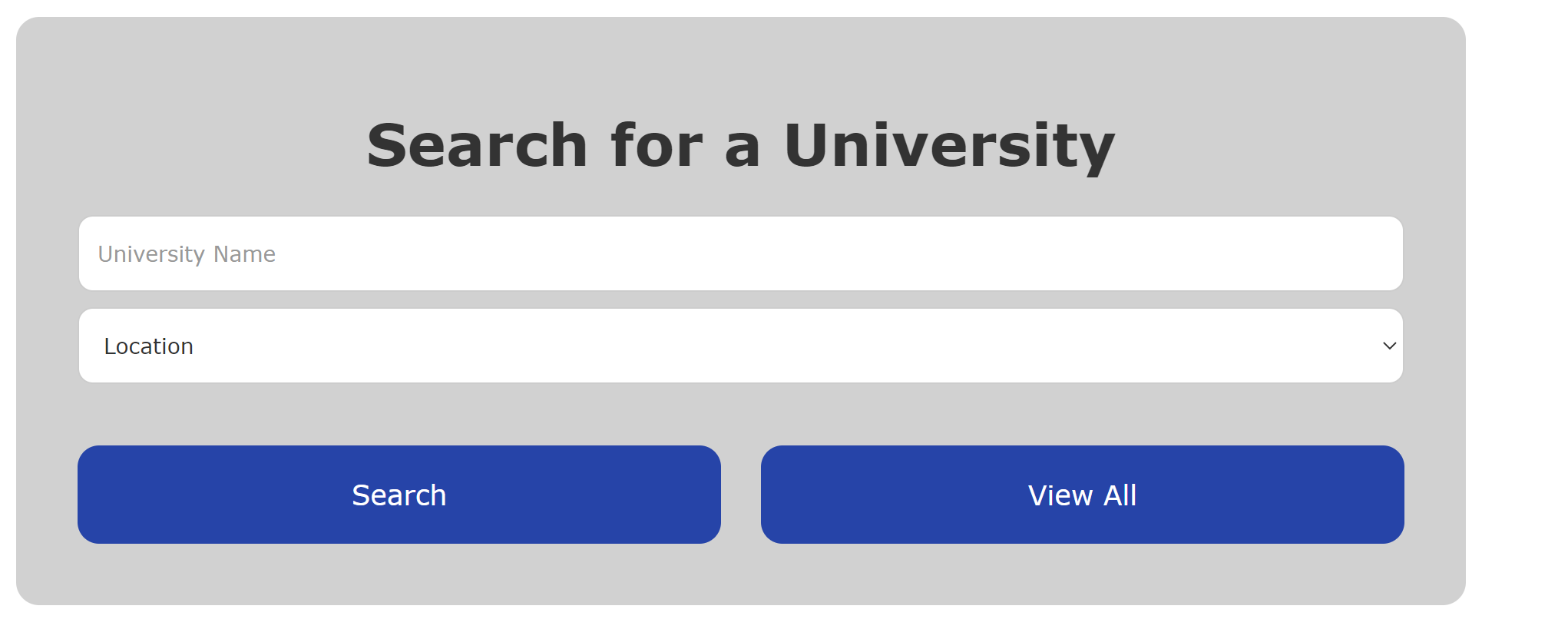Click the middle of the Location combo box
The image size is (1568, 619).
(x=740, y=346)
